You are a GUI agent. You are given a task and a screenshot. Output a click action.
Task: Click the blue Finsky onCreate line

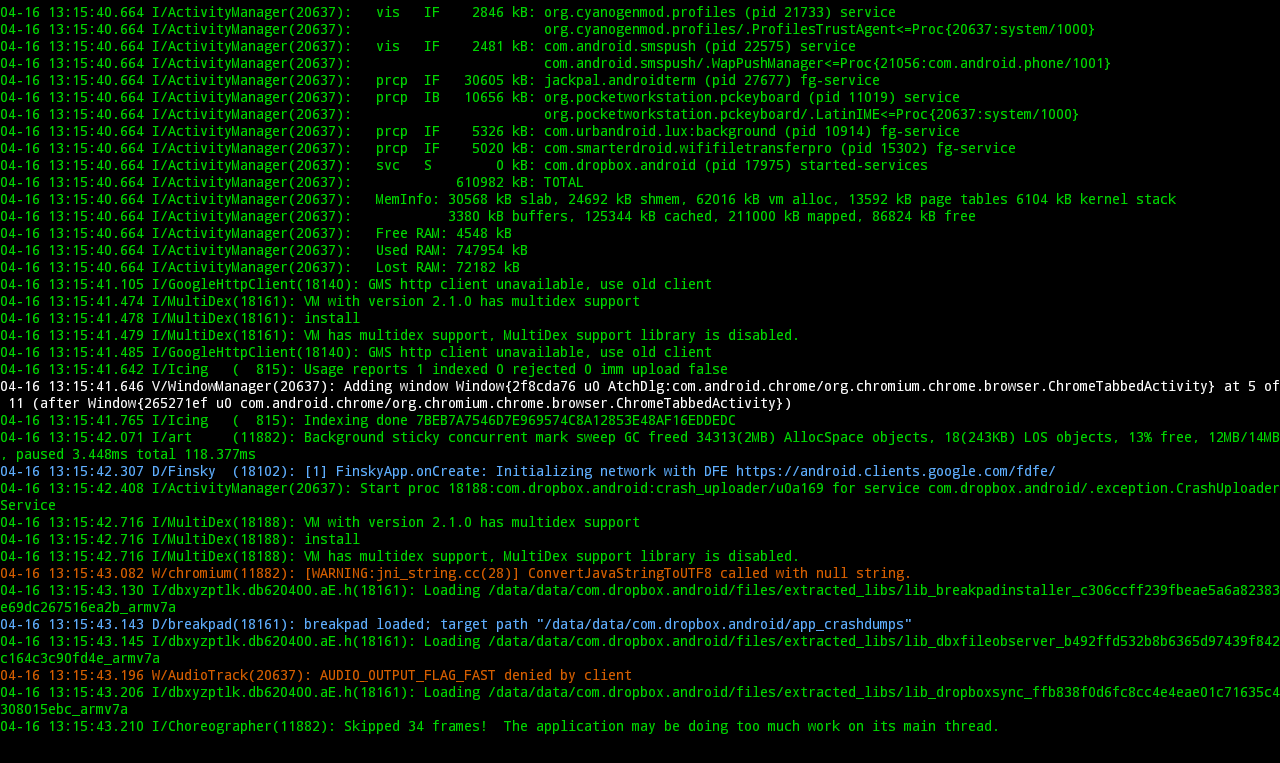pos(528,472)
